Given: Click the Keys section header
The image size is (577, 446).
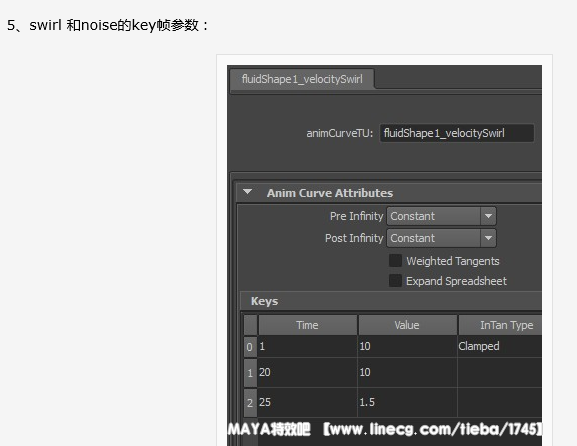Looking at the screenshot, I should pos(391,301).
